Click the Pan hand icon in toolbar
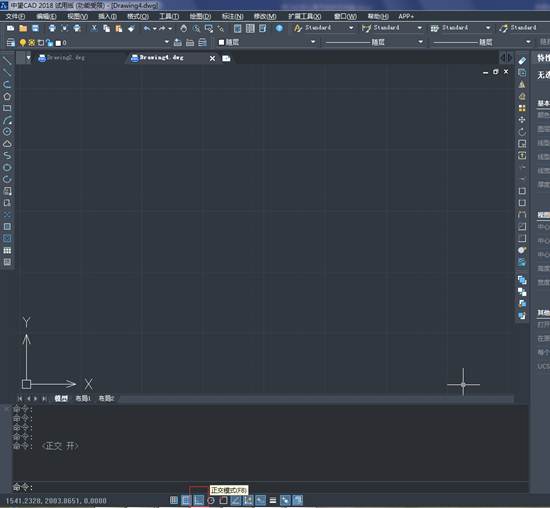The image size is (550, 508). (183, 28)
